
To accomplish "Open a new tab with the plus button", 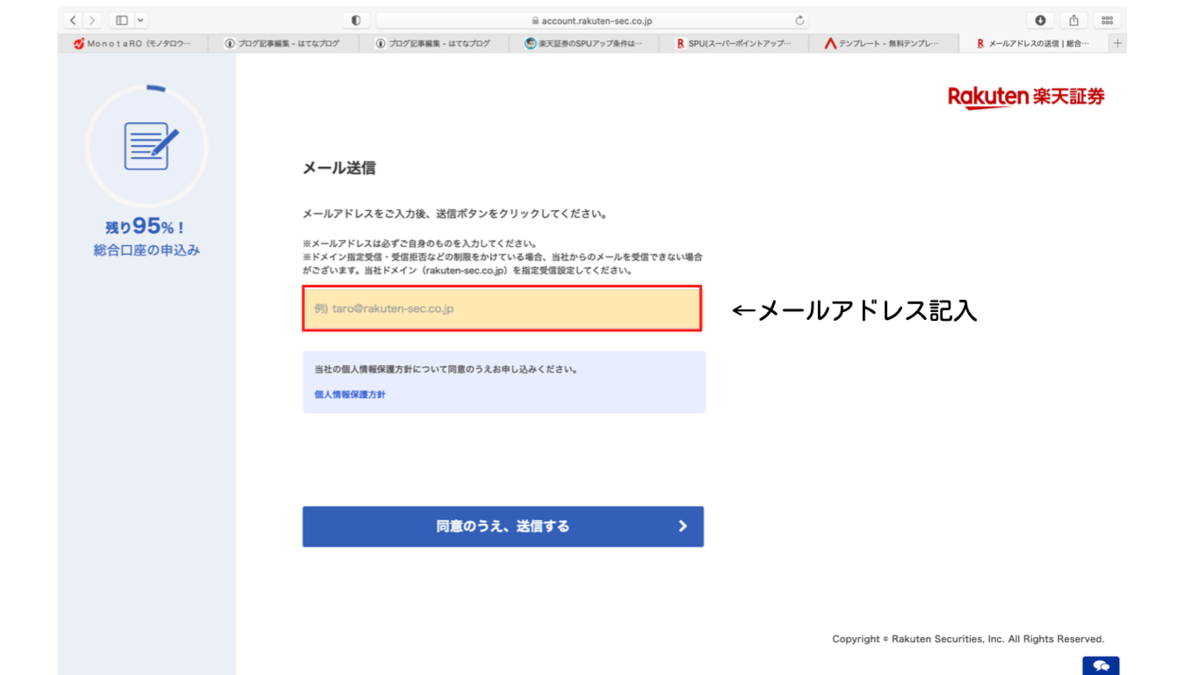I will 1118,44.
